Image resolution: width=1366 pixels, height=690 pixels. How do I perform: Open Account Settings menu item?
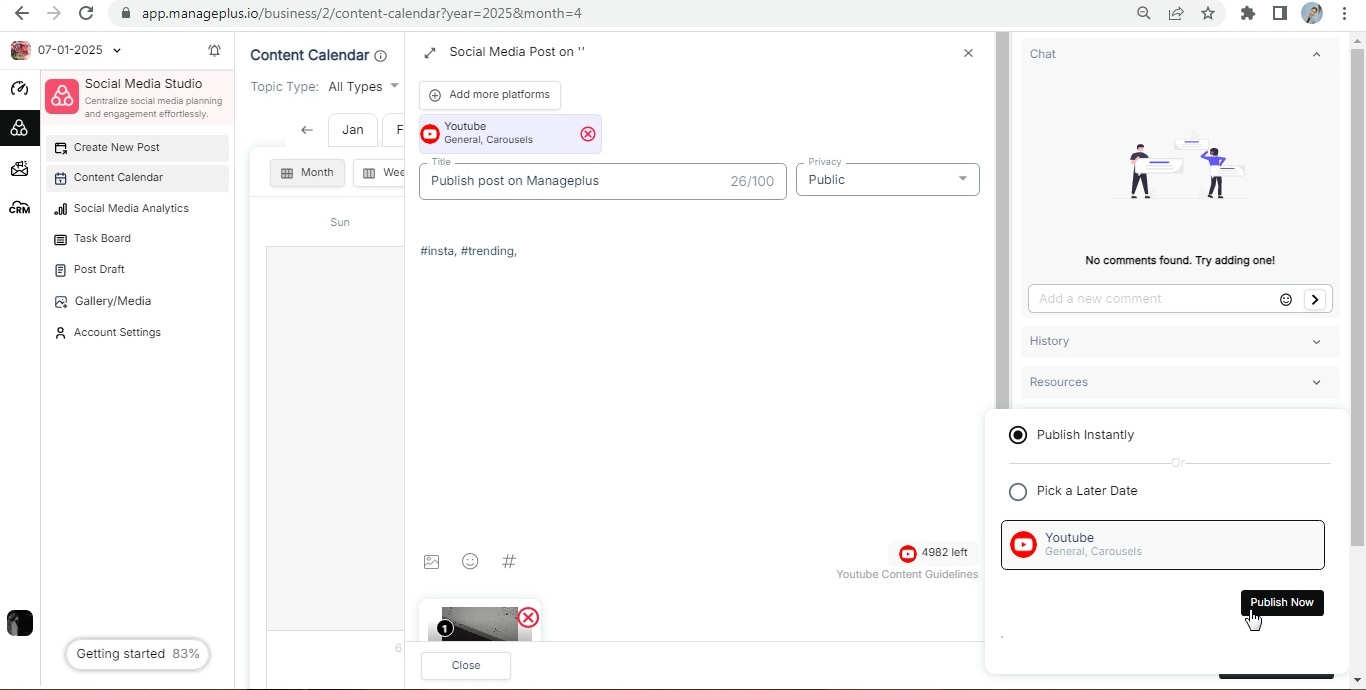coord(138,333)
